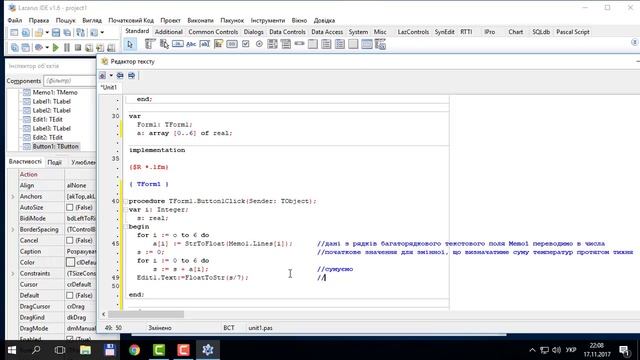
Task: Expand the Anchors property
Action: click(13, 196)
